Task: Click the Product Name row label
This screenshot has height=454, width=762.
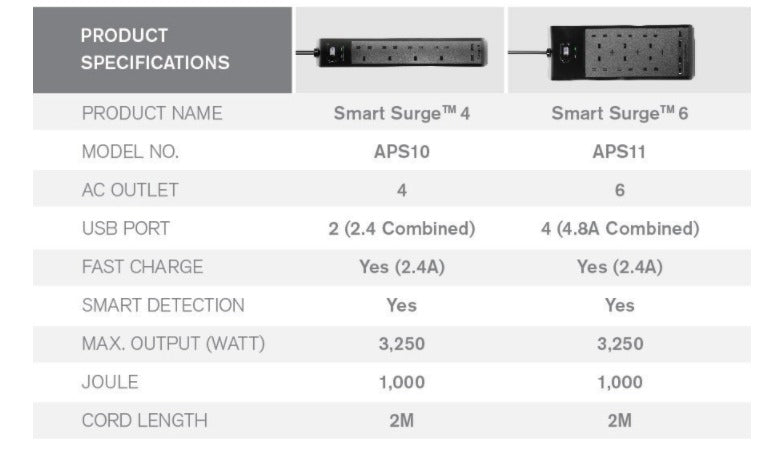Action: 152,113
